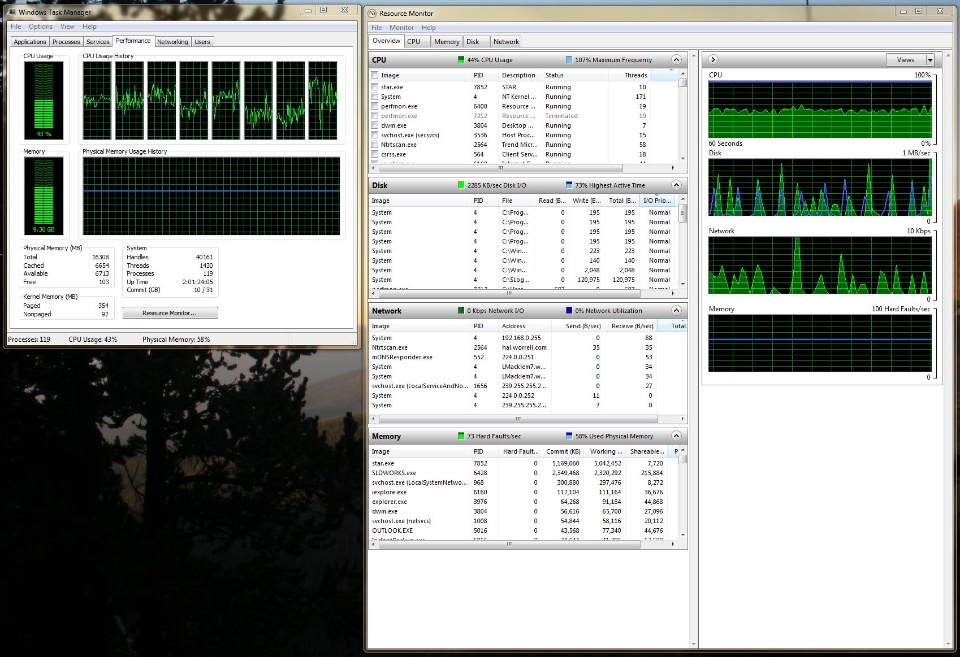Click the Windows Task Manager title icon
The height and width of the screenshot is (657, 960).
tap(12, 11)
